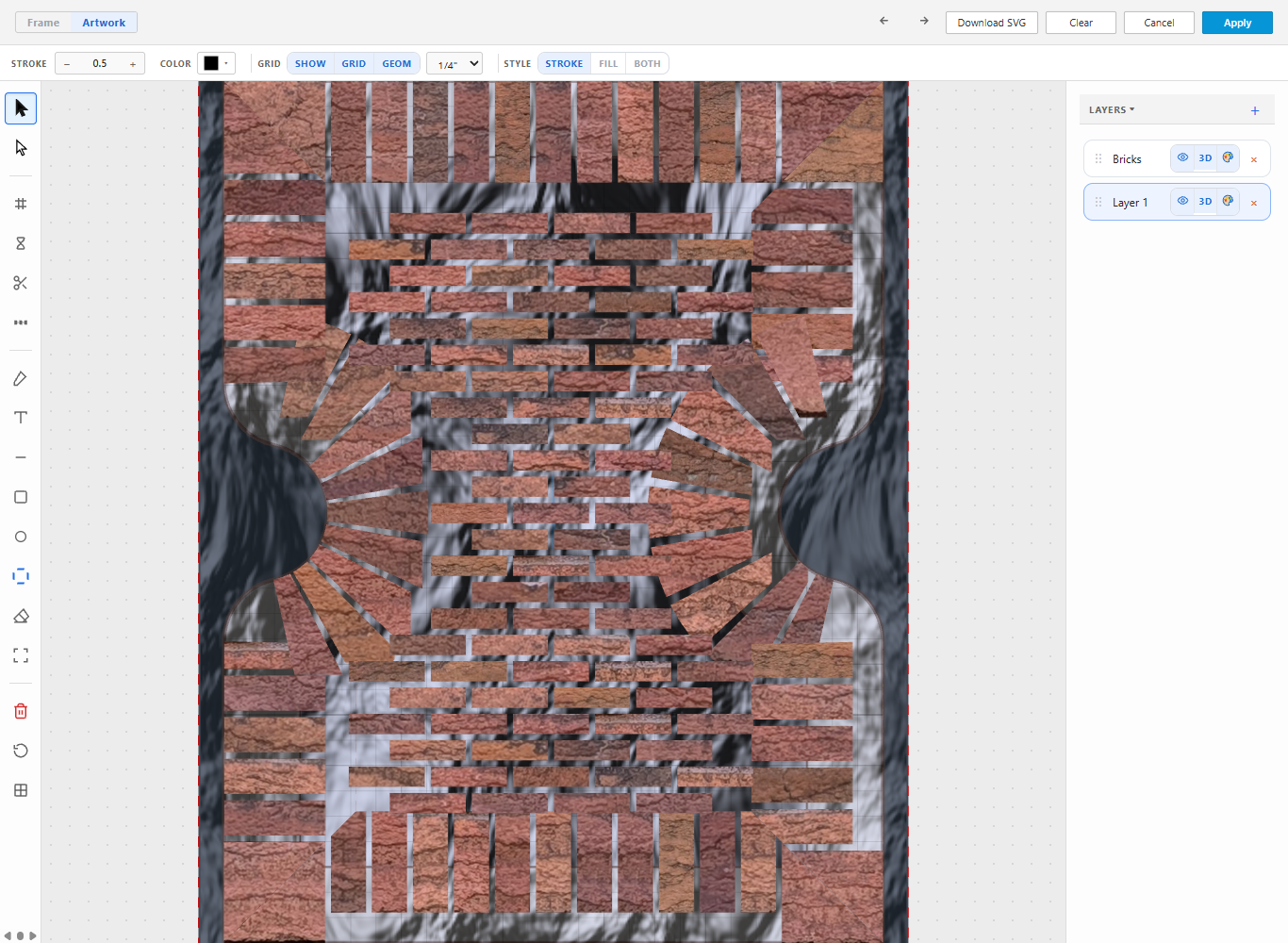This screenshot has height=943, width=1288.
Task: Select the pencil draw tool
Action: (21, 378)
